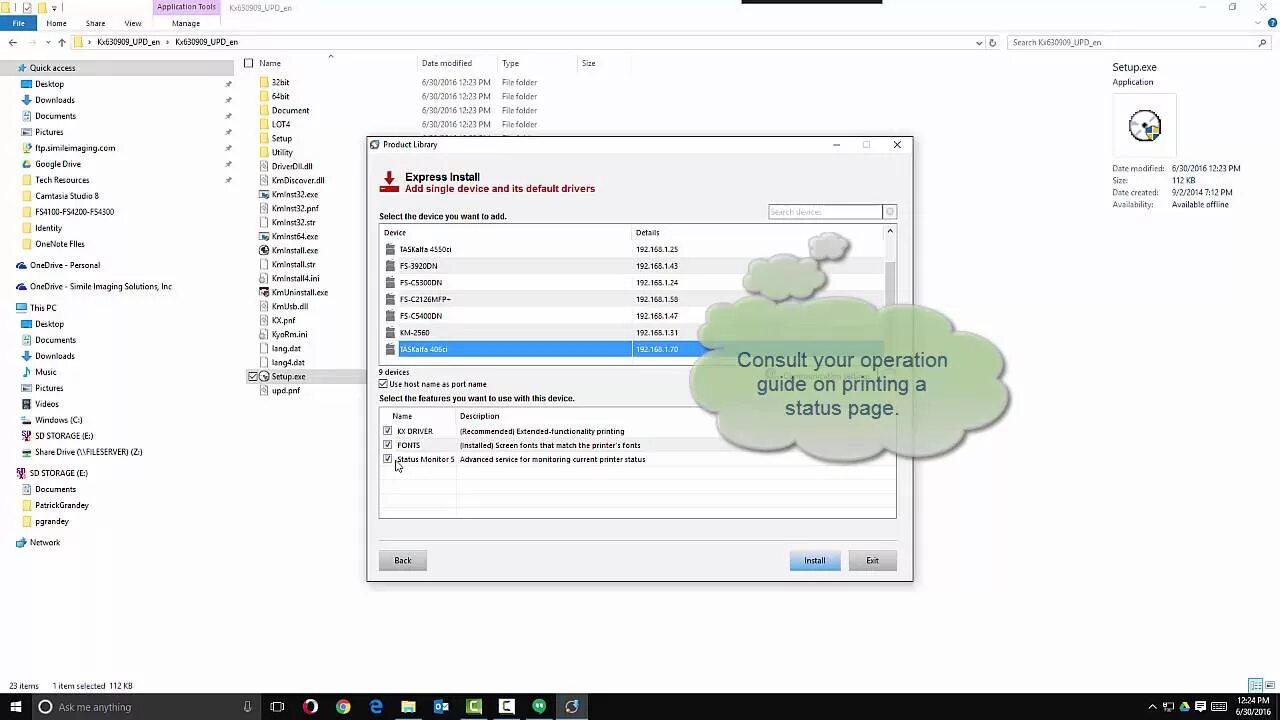Select OneDrive - Personal in navigation pane
The height and width of the screenshot is (720, 1280).
tap(65, 265)
